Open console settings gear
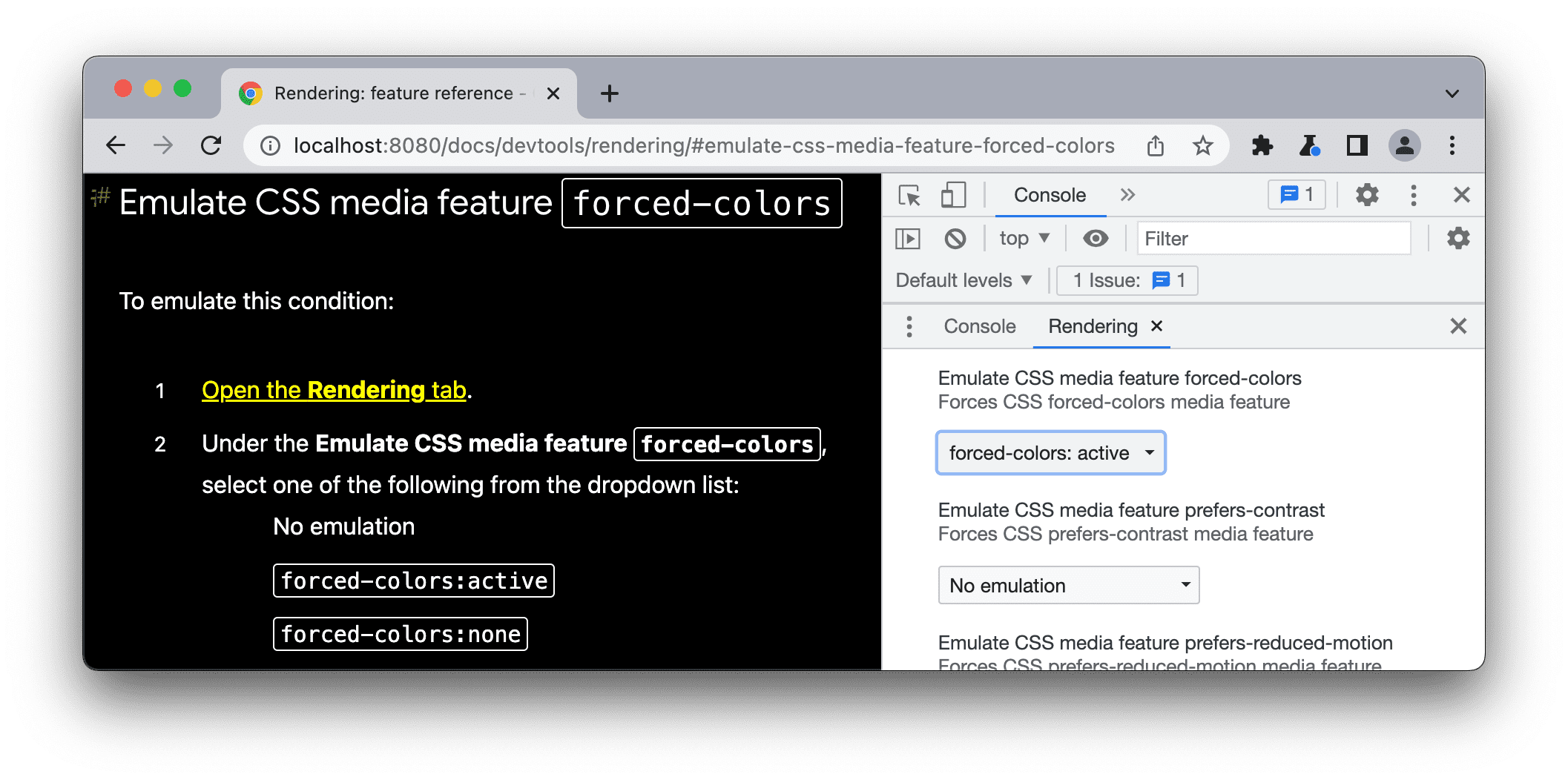 tap(1457, 238)
